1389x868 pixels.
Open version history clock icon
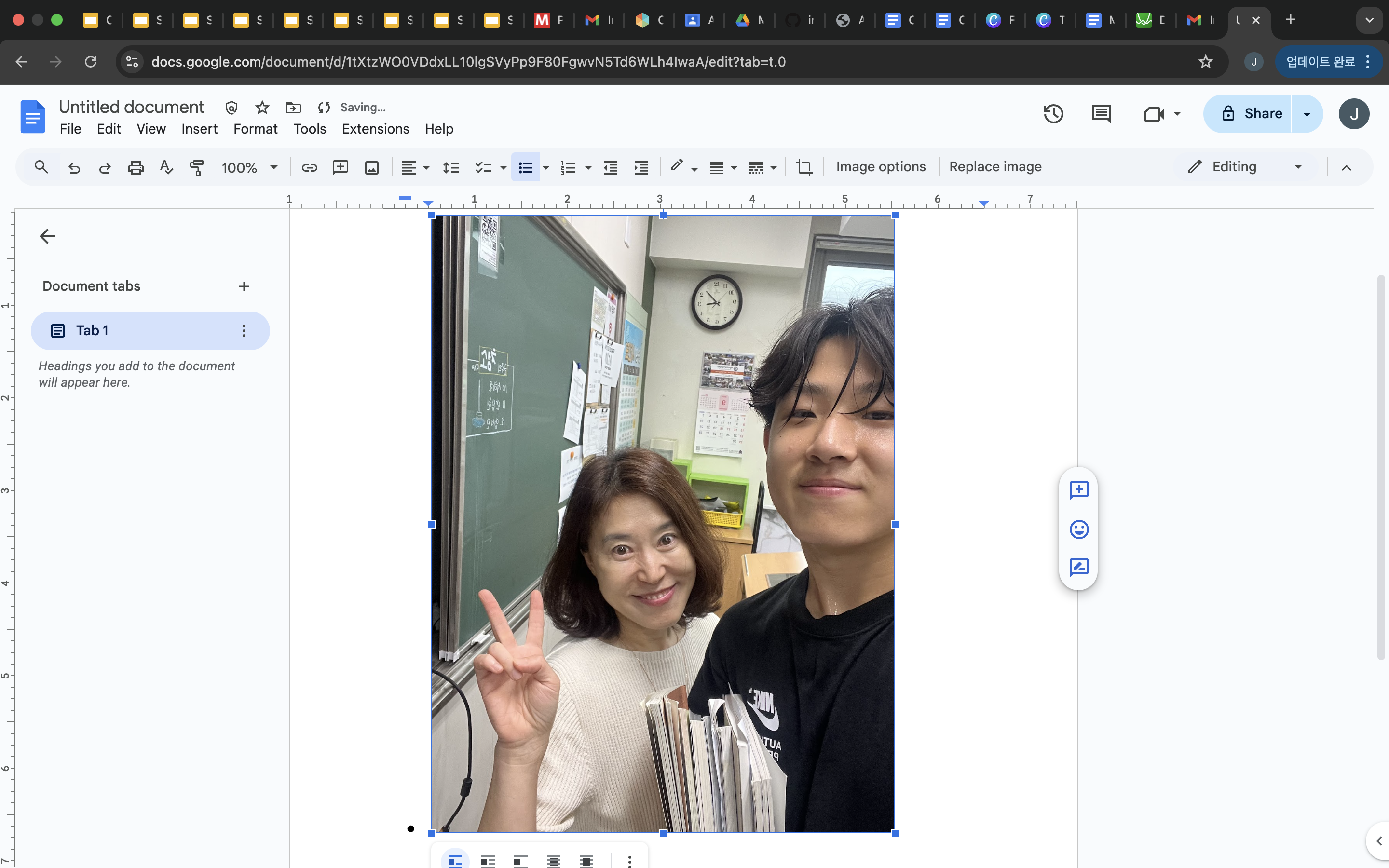(x=1053, y=114)
